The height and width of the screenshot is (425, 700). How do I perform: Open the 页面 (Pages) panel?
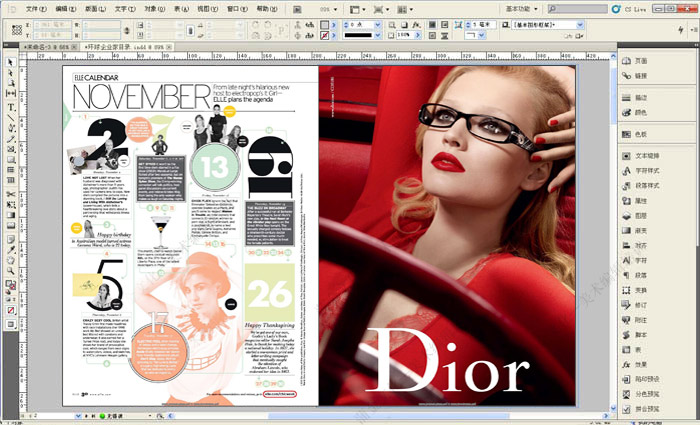pyautogui.click(x=636, y=61)
